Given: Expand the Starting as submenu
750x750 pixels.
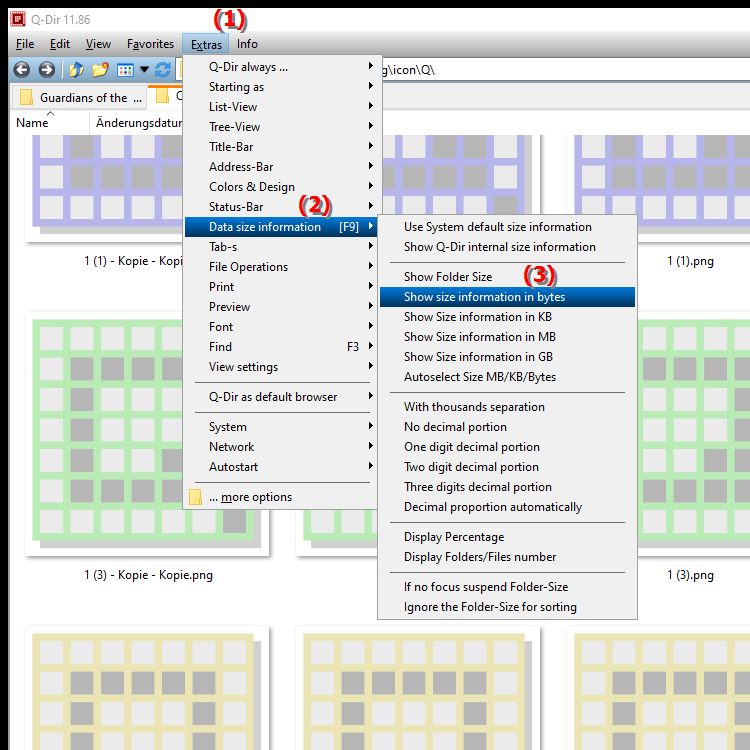Looking at the screenshot, I should 282,87.
